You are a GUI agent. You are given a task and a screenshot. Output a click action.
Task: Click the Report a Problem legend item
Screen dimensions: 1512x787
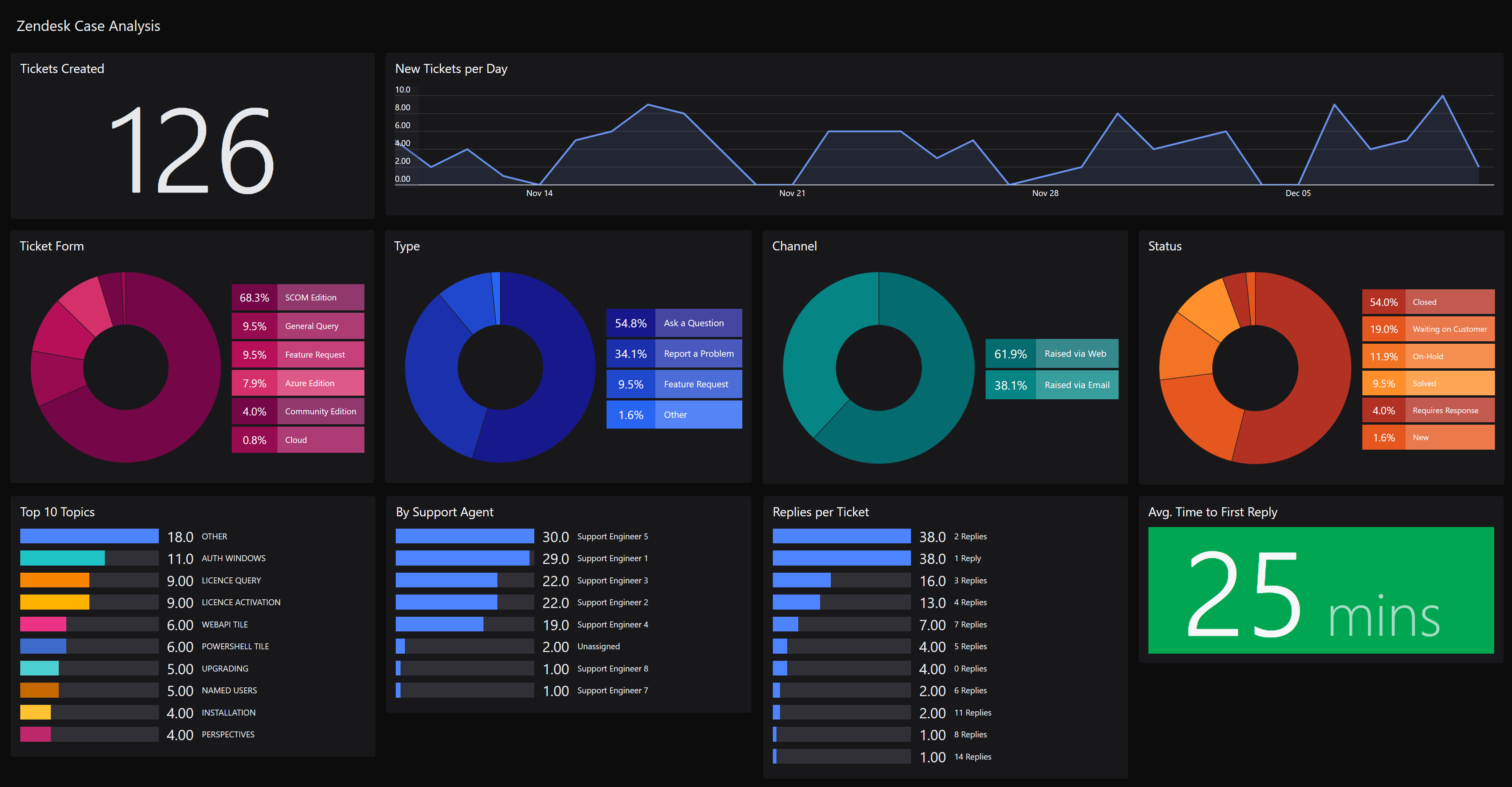click(674, 353)
